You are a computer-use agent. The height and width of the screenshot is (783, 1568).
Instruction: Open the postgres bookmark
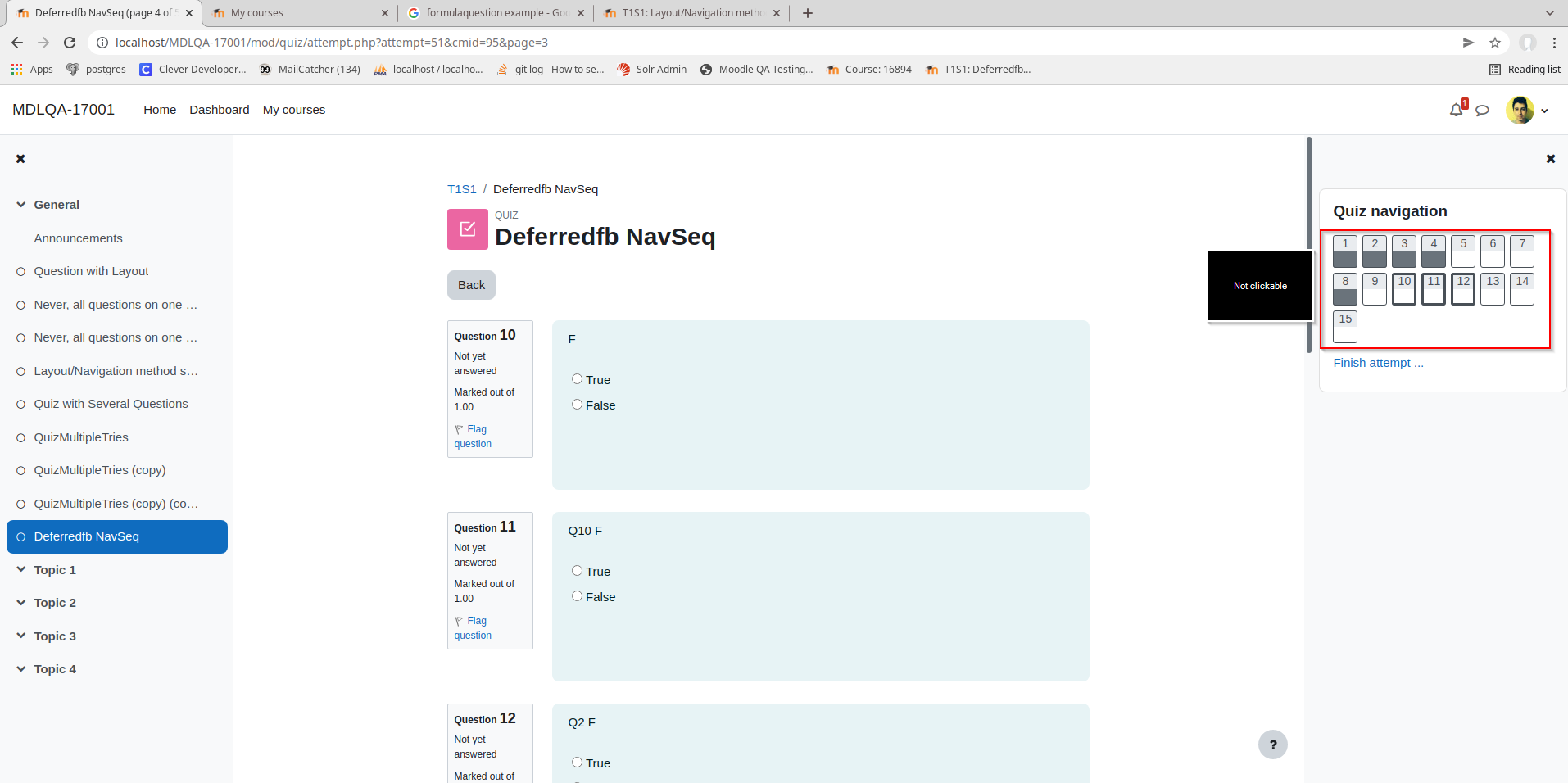coord(97,70)
